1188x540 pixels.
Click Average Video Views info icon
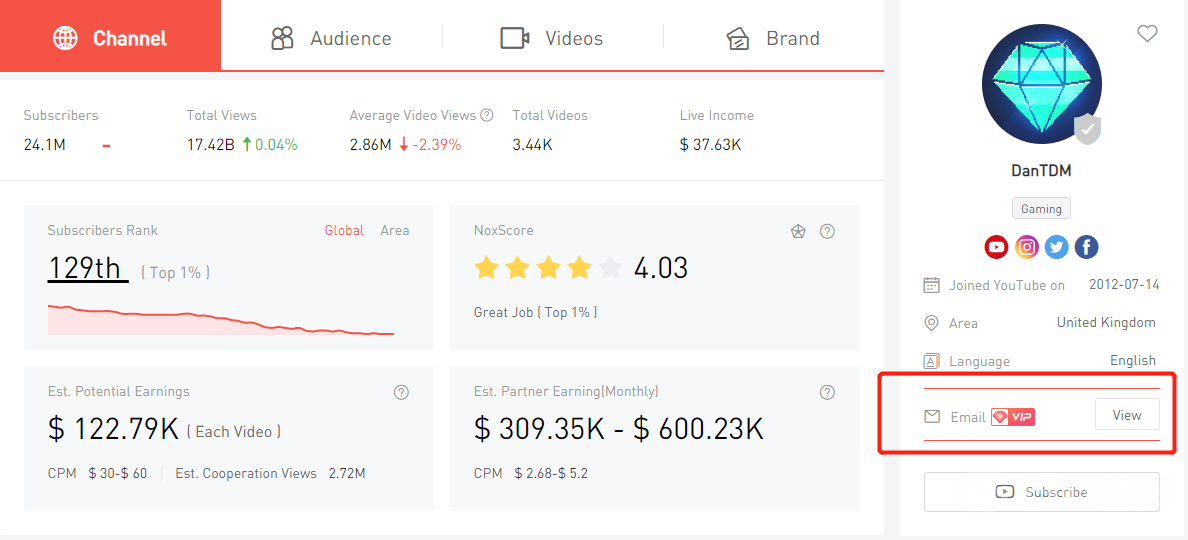pos(486,115)
